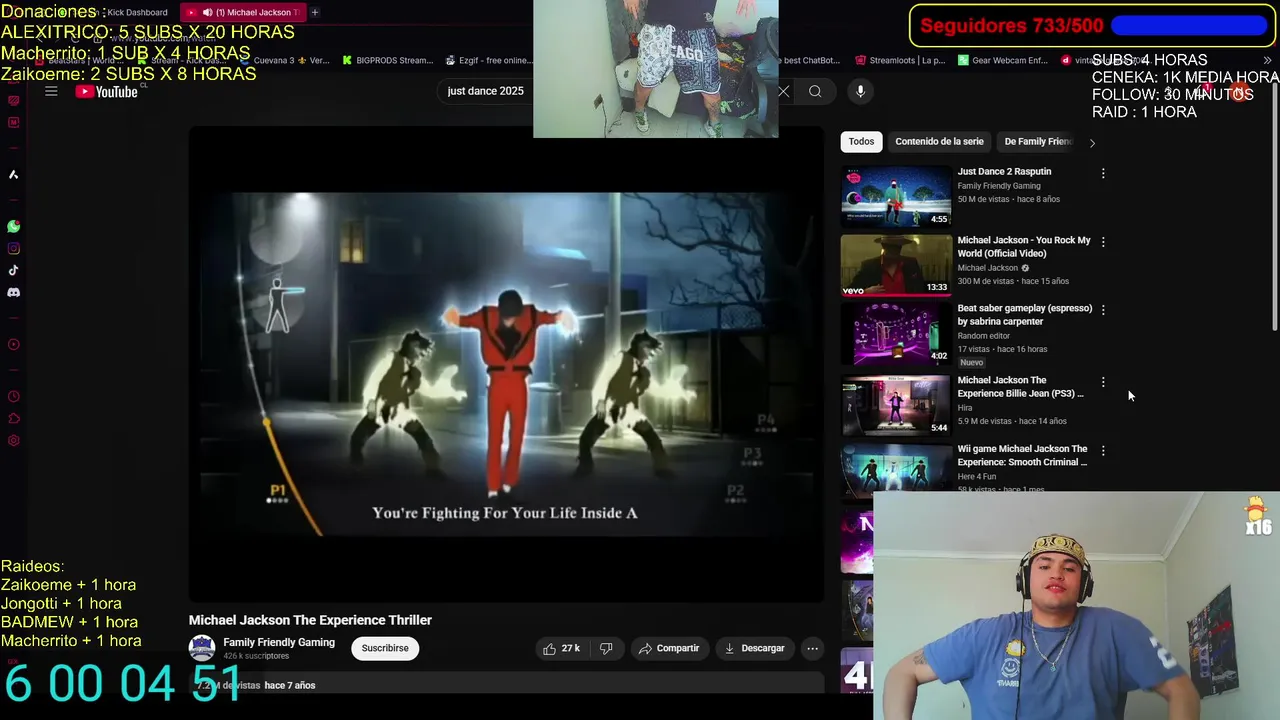Screen dimensions: 1280x720
Task: Open extensions cube icon in sidebar
Action: coord(14,419)
